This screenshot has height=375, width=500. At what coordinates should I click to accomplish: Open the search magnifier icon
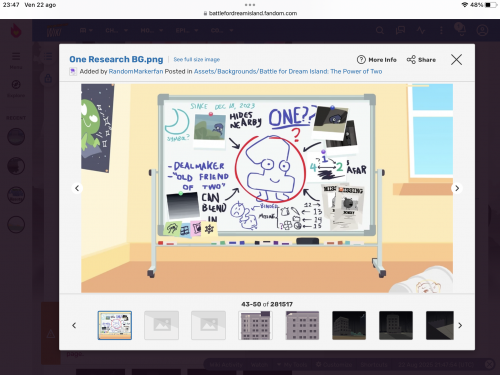380,31
